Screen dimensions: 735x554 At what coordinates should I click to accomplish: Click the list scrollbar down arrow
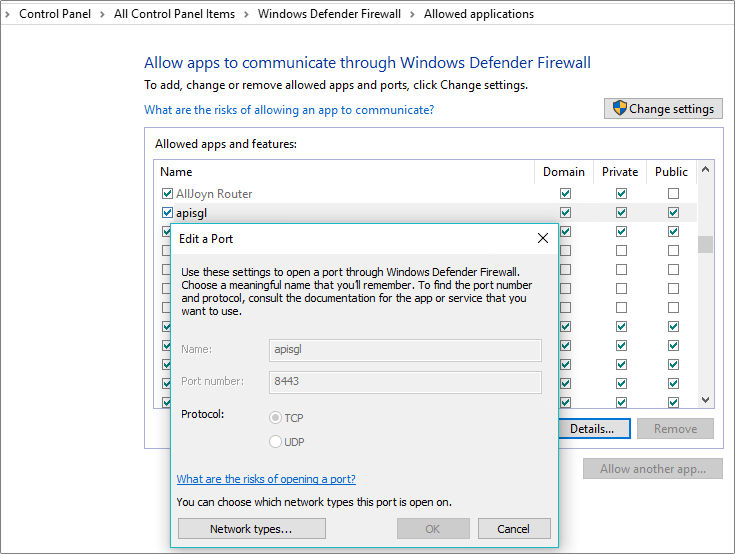(705, 400)
